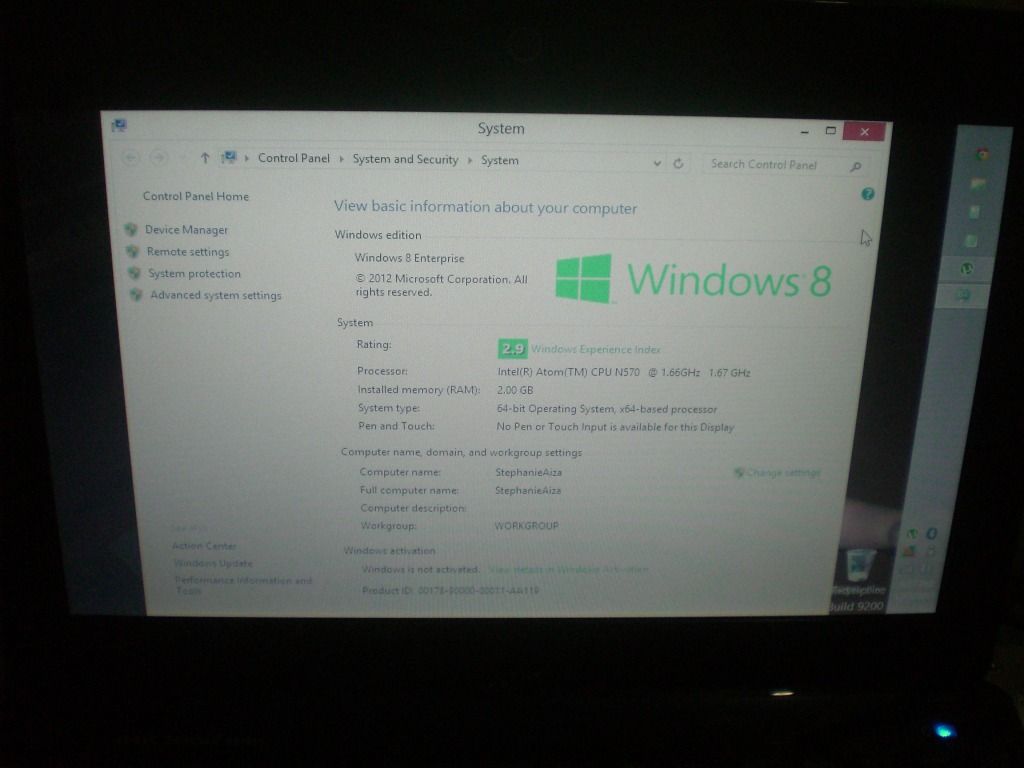Open Performance Information and Tools

243,585
